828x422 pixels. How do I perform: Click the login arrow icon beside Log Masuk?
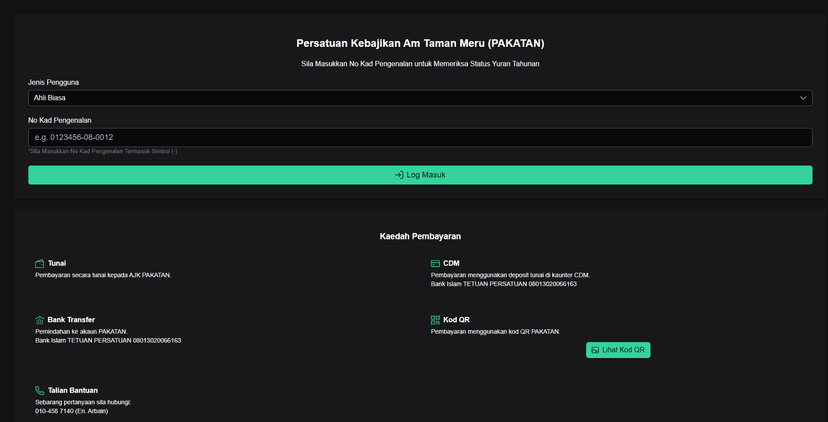pyautogui.click(x=399, y=175)
